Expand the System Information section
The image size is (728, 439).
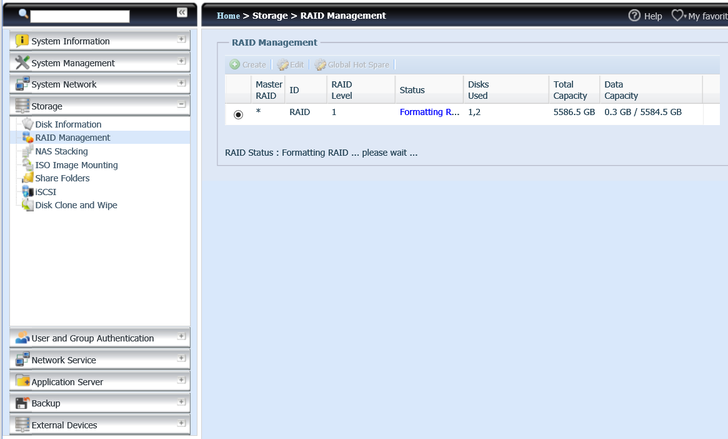click(181, 40)
